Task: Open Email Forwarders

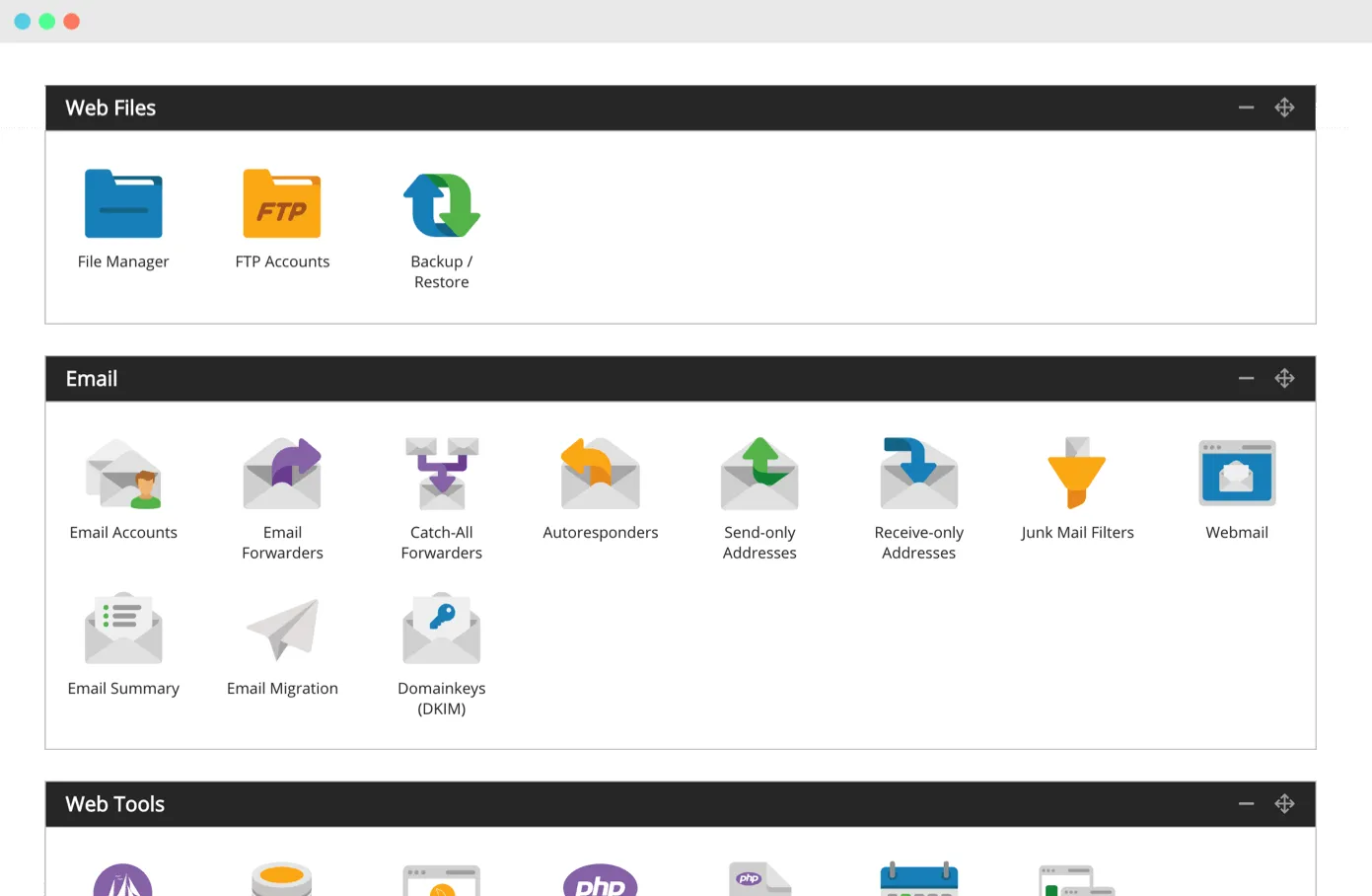Action: coord(282,474)
